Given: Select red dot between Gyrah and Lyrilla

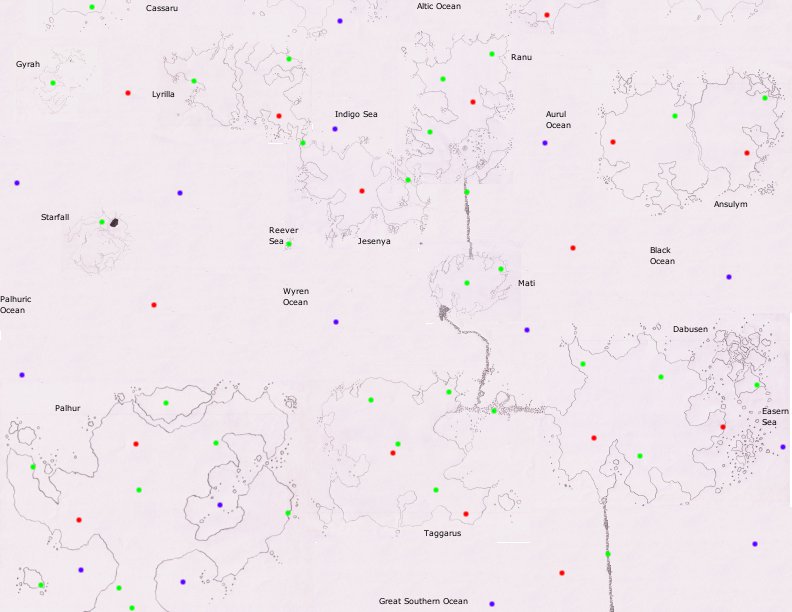Looking at the screenshot, I should click(x=128, y=93).
